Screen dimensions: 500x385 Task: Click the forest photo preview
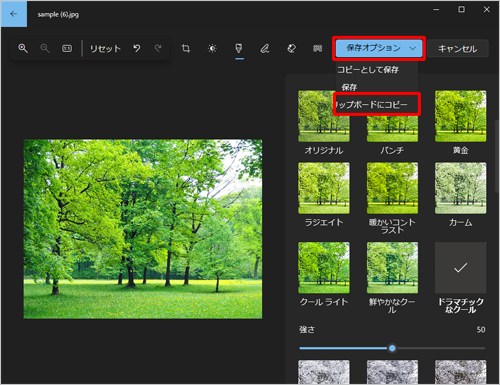tap(143, 229)
